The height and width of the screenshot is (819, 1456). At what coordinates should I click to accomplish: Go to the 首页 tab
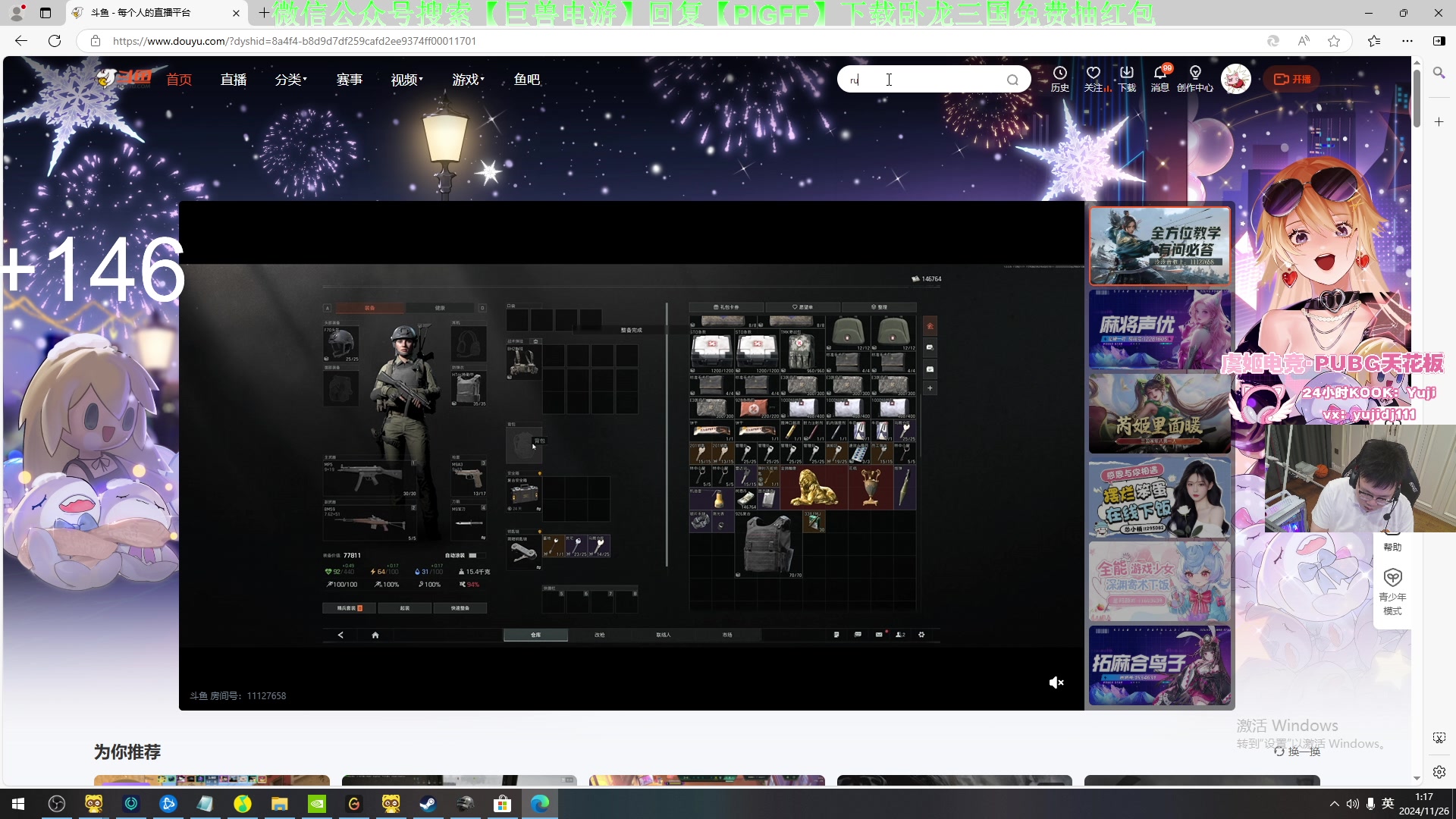[x=179, y=80]
